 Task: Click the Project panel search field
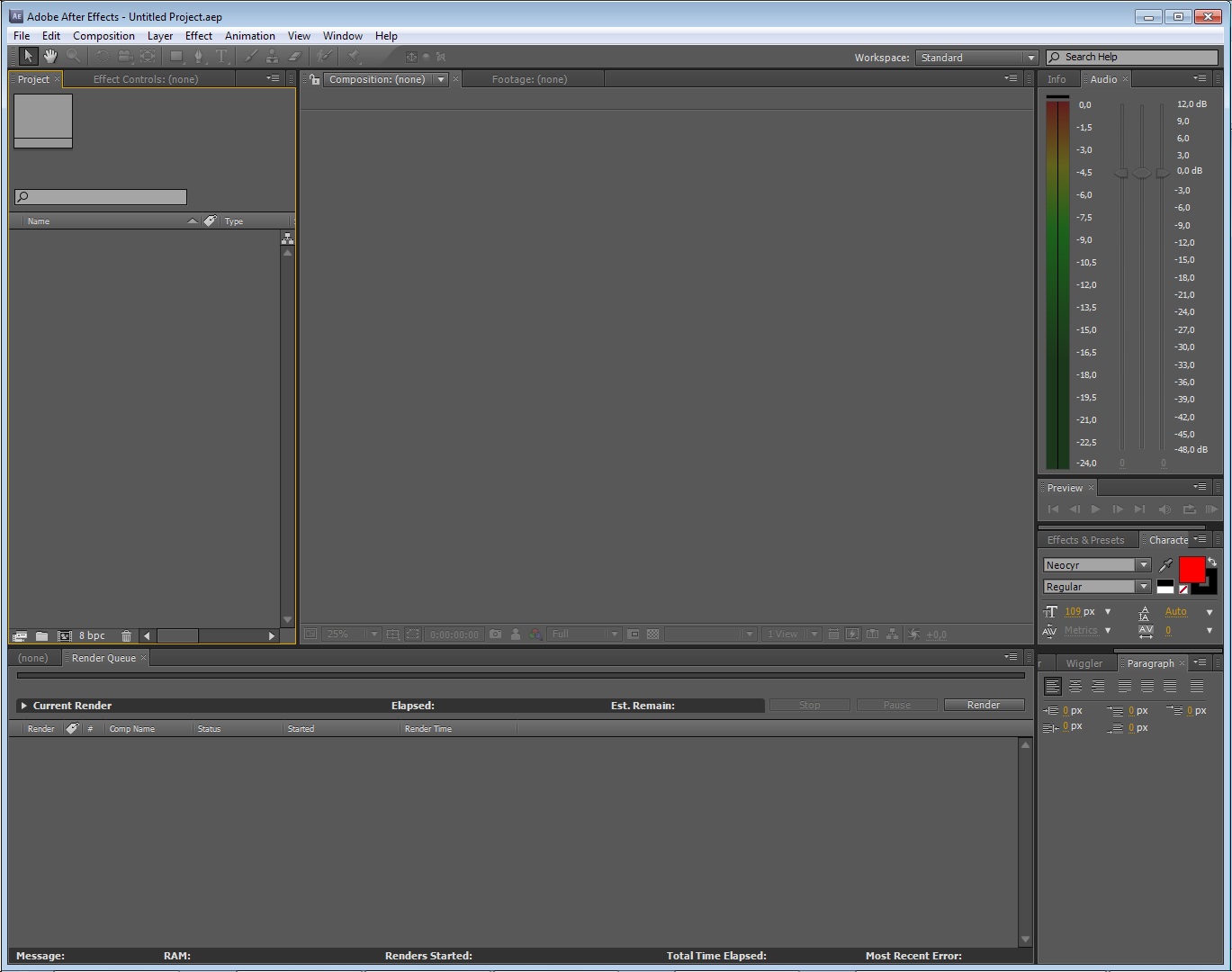pyautogui.click(x=101, y=197)
